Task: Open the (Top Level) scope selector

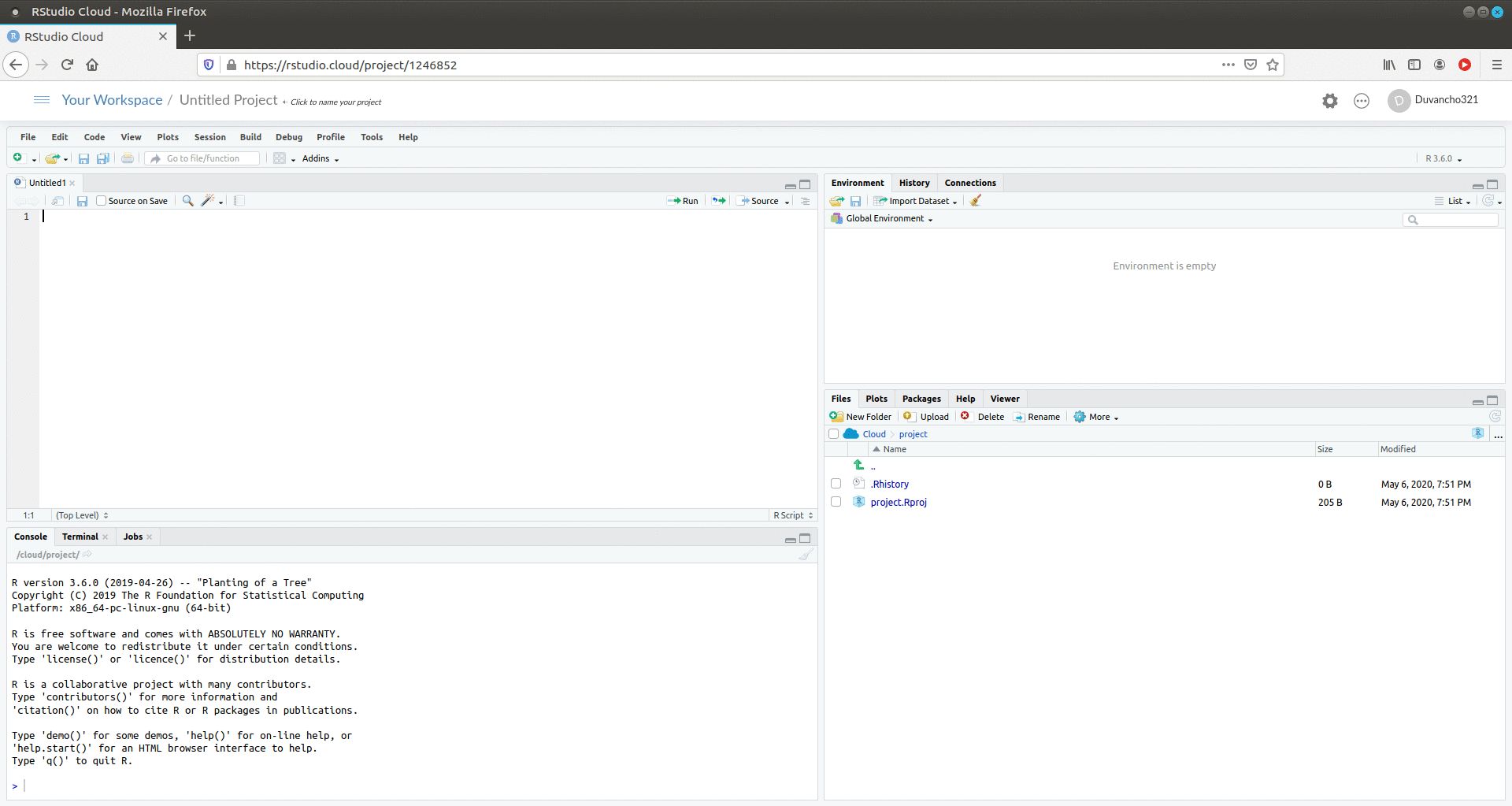Action: coord(82,515)
